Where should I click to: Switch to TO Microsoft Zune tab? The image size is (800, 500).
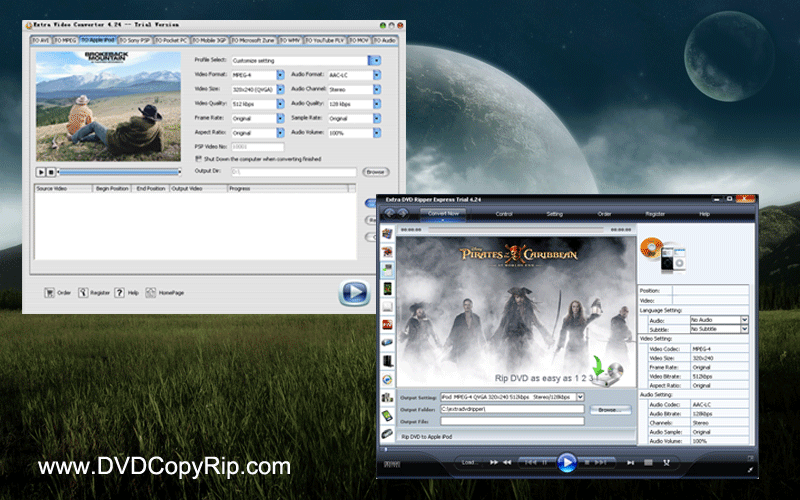253,40
